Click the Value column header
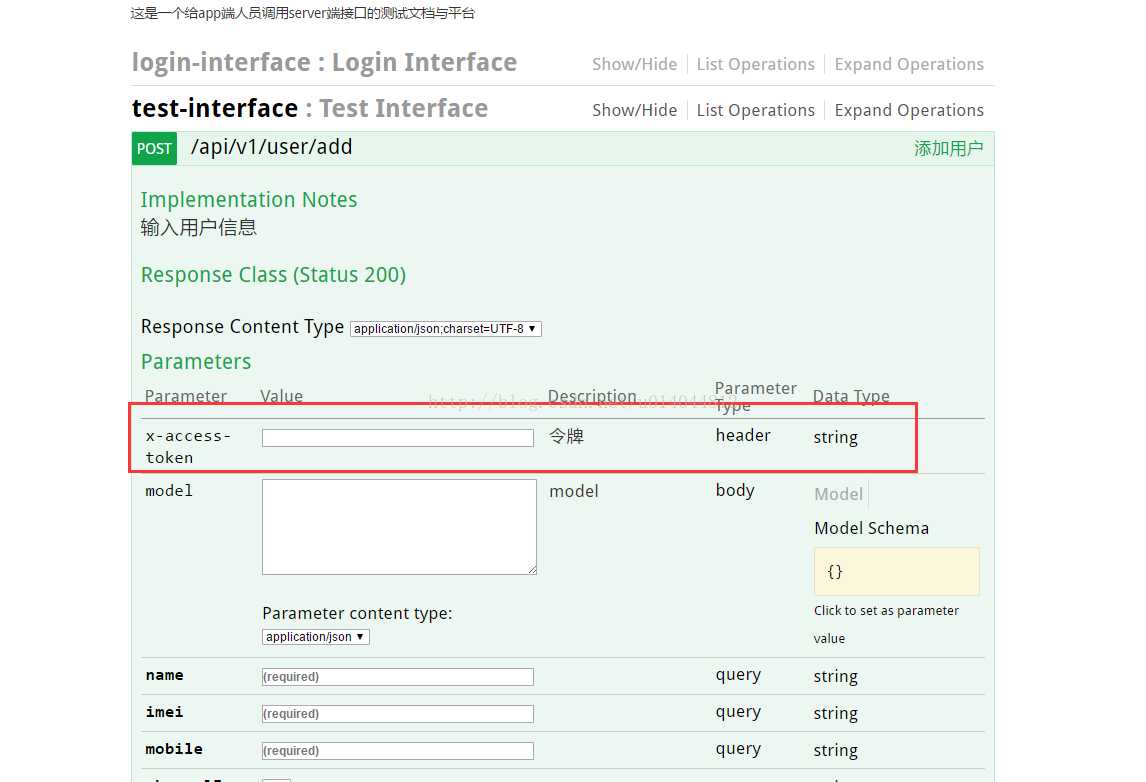This screenshot has width=1146, height=782. 281,396
